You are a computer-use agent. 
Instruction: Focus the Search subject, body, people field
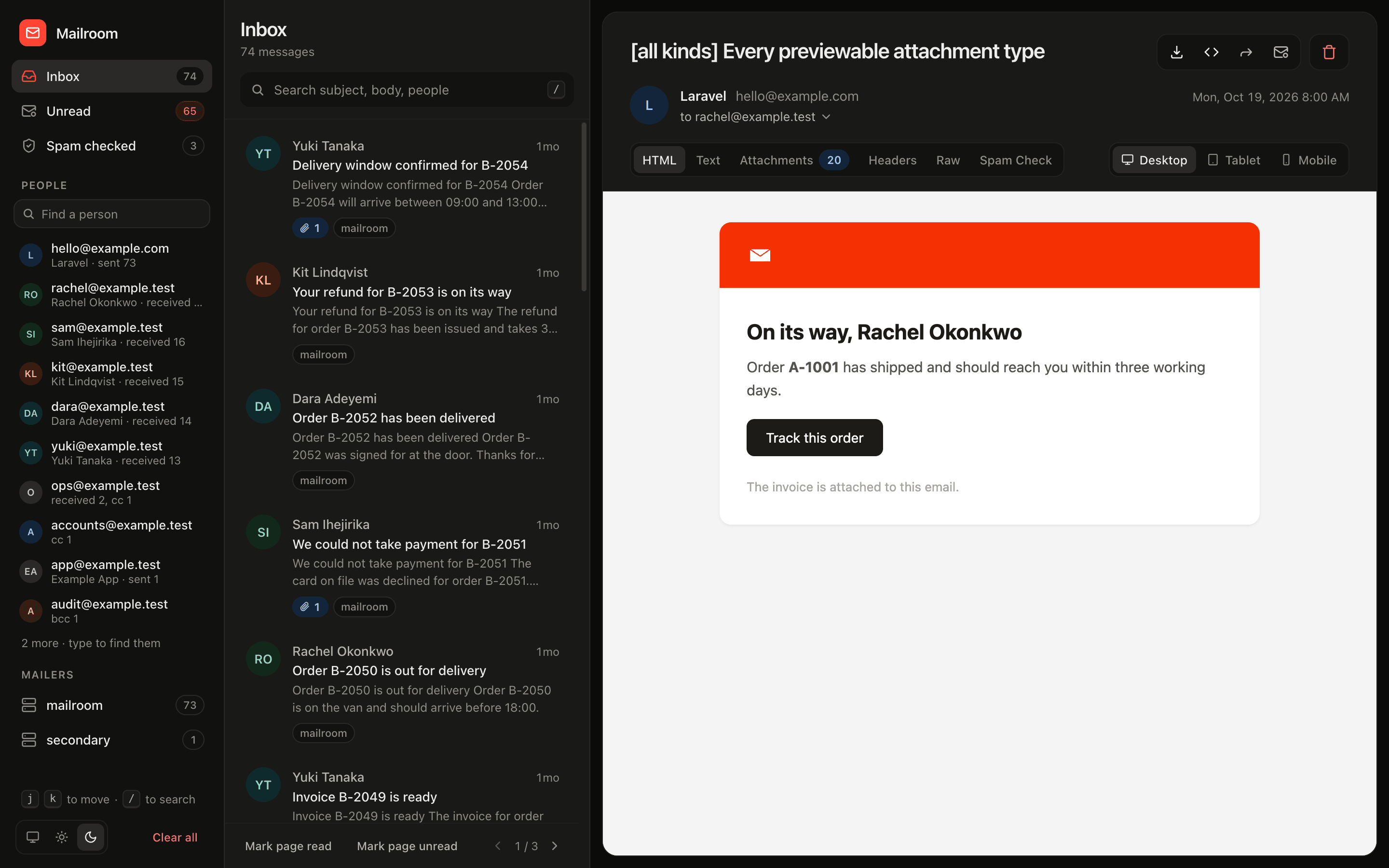[407, 90]
